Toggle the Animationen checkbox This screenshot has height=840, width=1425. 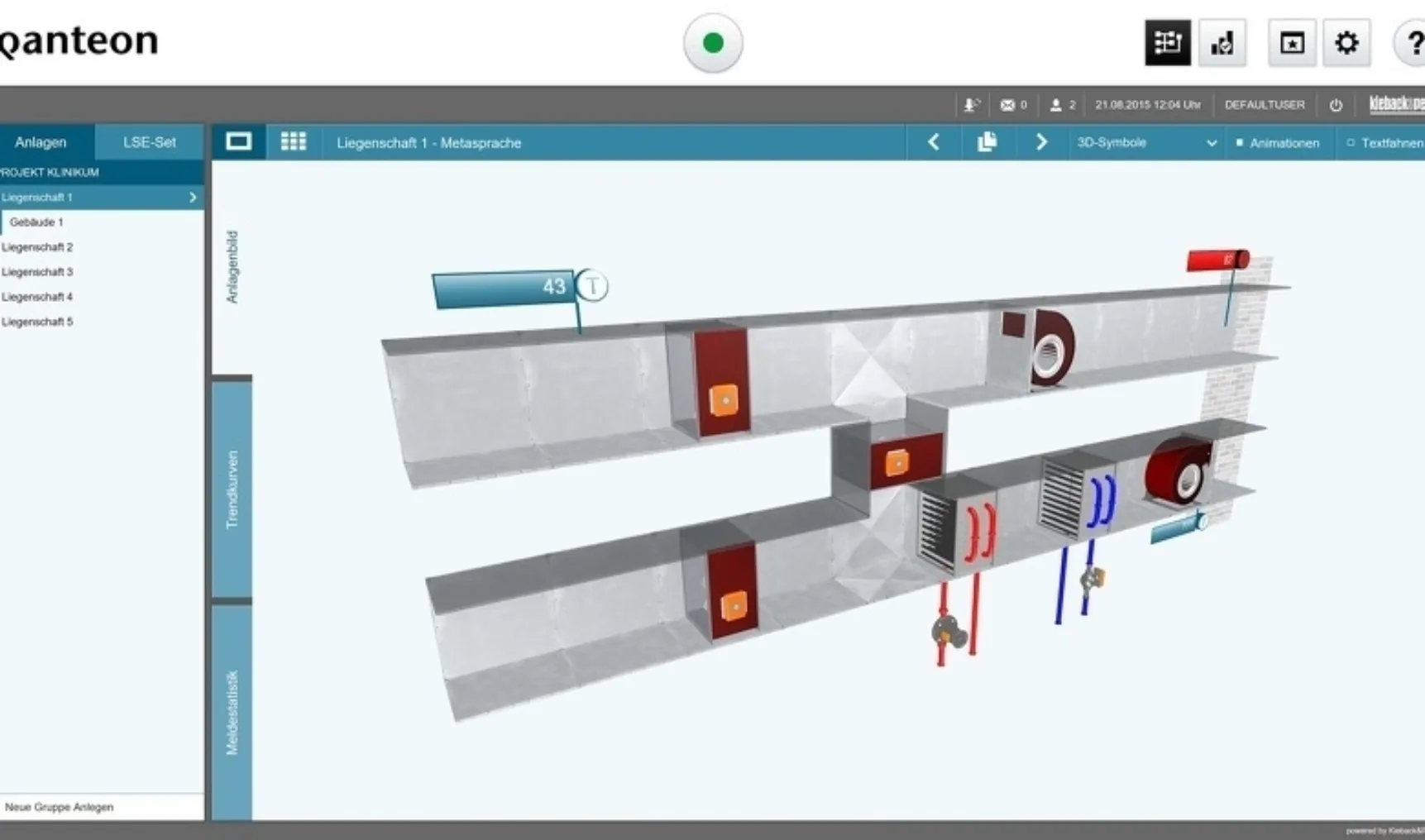(x=1240, y=143)
